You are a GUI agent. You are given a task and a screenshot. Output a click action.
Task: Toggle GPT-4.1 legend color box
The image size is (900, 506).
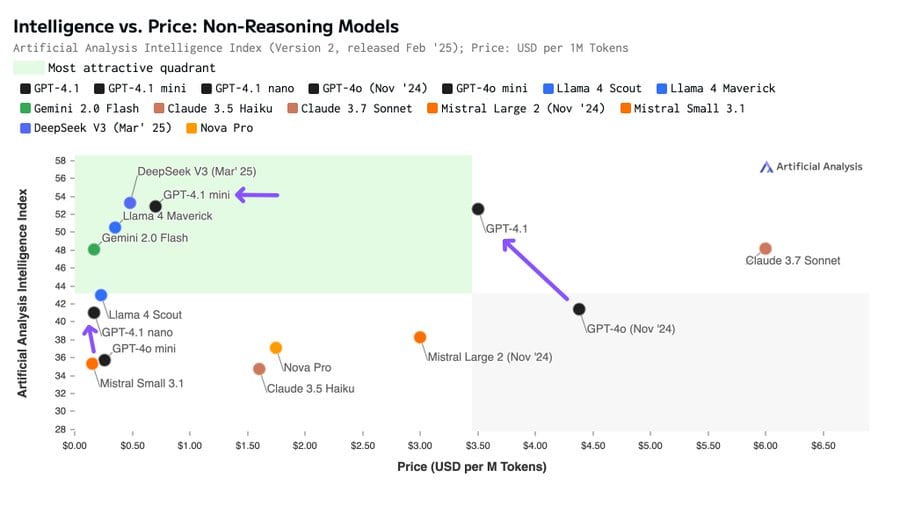tap(25, 88)
